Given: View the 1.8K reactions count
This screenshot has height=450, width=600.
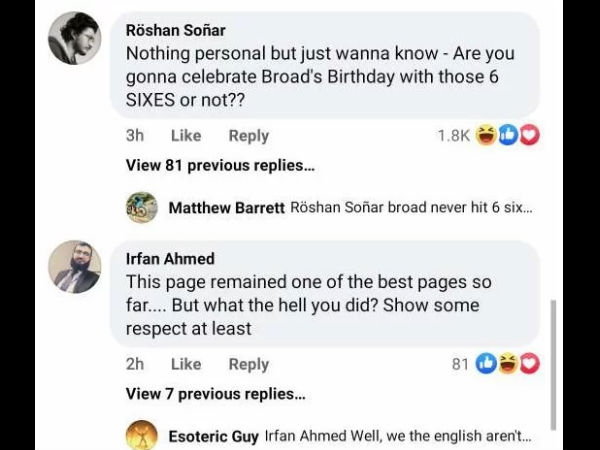Looking at the screenshot, I should click(453, 136).
